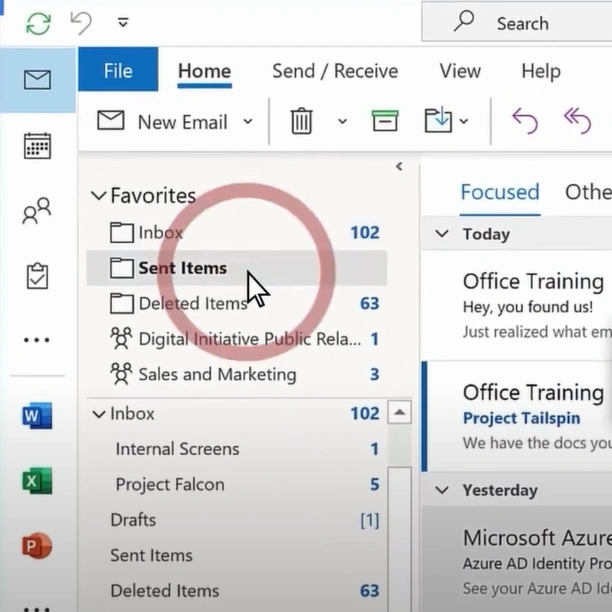Click the group icon next to Sales and Marketing
612x612 pixels.
[x=121, y=374]
